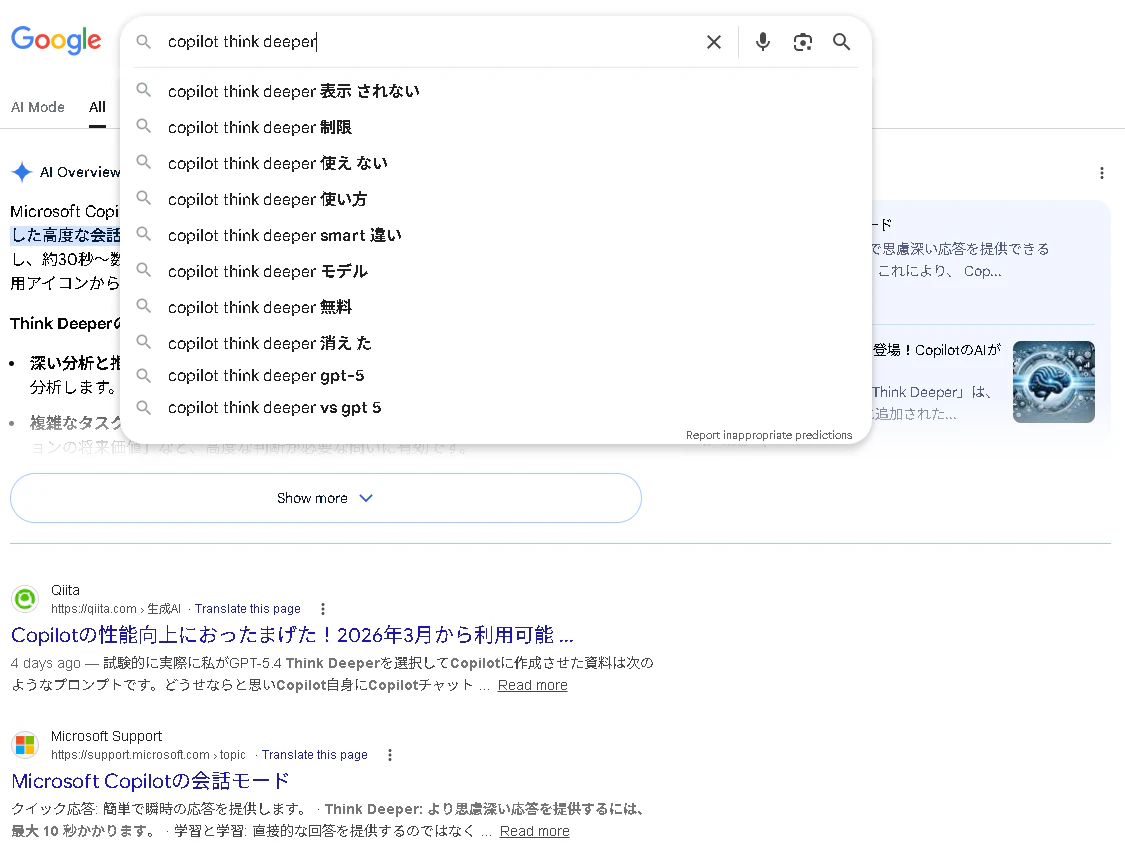This screenshot has height=857, width=1125.
Task: Open Google Lens image search
Action: click(802, 42)
